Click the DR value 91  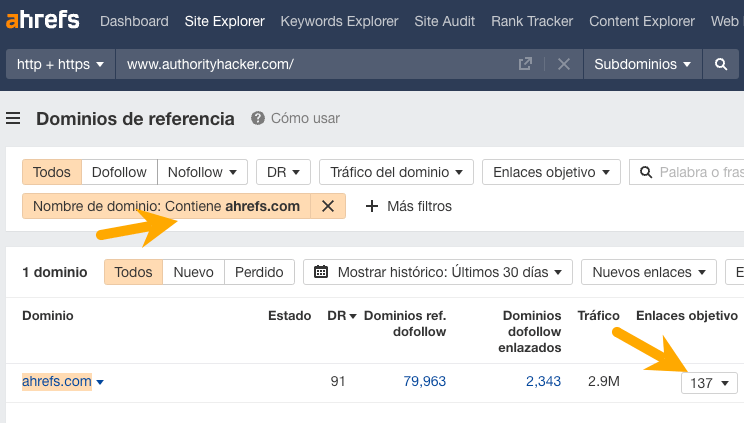point(338,381)
